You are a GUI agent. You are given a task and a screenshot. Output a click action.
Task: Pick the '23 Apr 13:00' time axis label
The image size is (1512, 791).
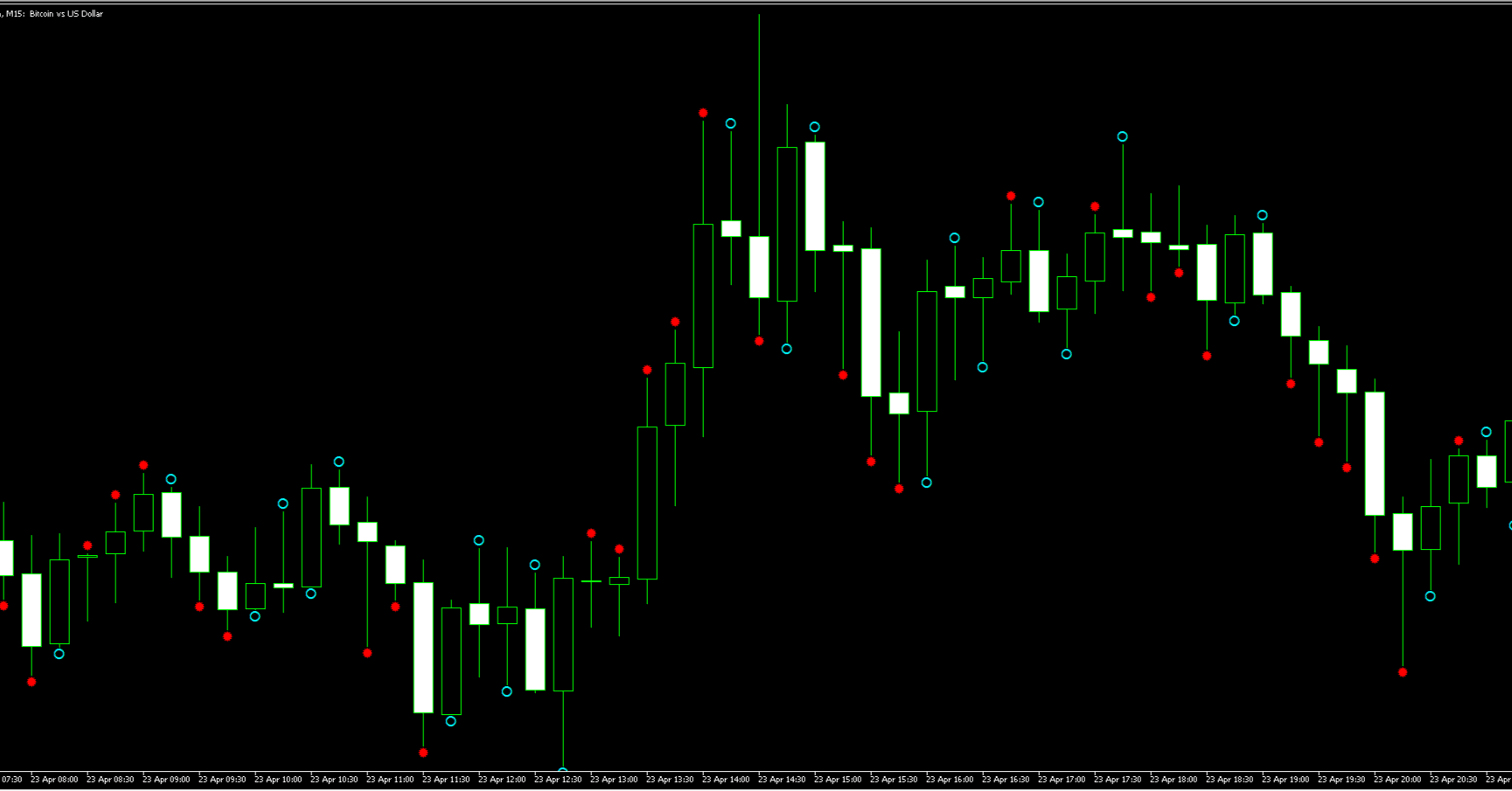point(614,780)
